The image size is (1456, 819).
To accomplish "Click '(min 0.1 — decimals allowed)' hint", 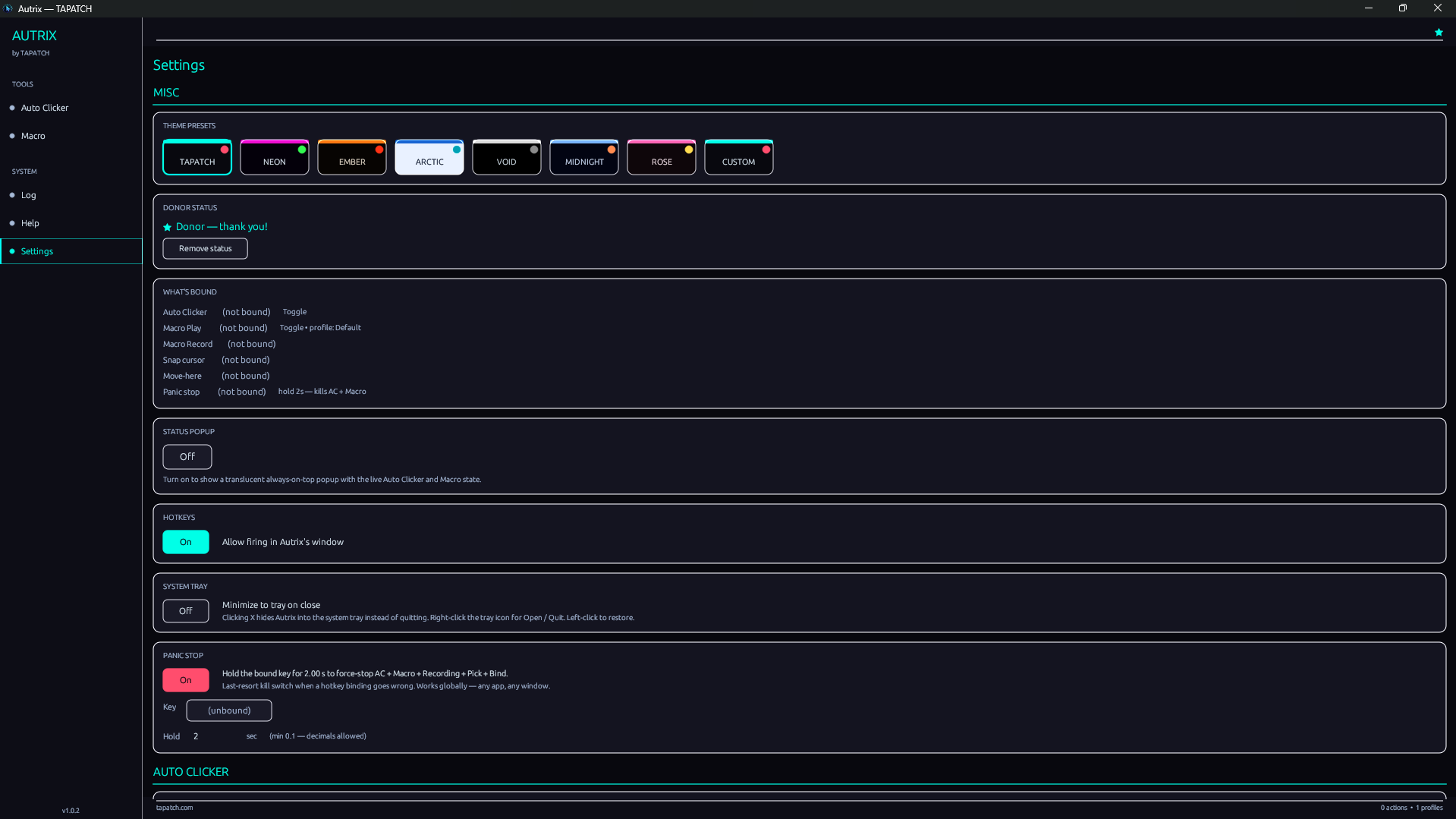I will pos(318,736).
